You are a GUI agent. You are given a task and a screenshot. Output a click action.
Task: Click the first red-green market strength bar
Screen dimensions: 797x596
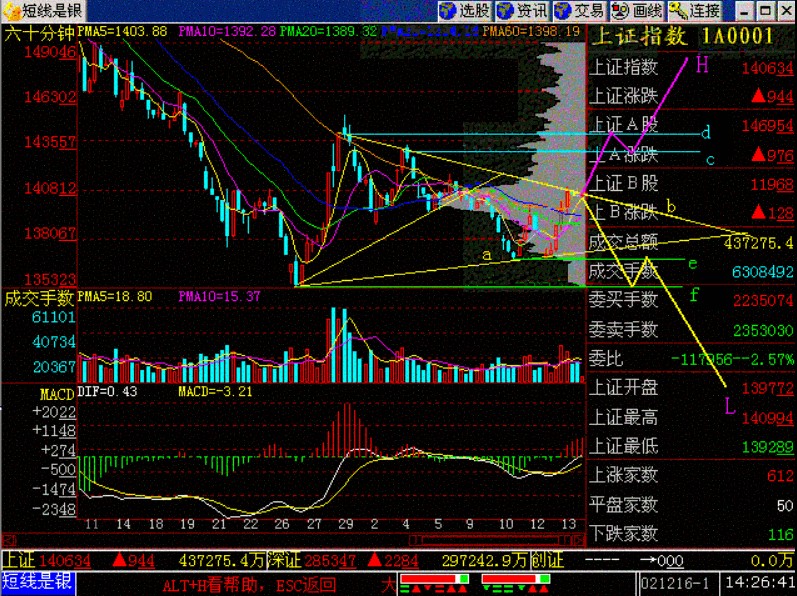pos(434,579)
